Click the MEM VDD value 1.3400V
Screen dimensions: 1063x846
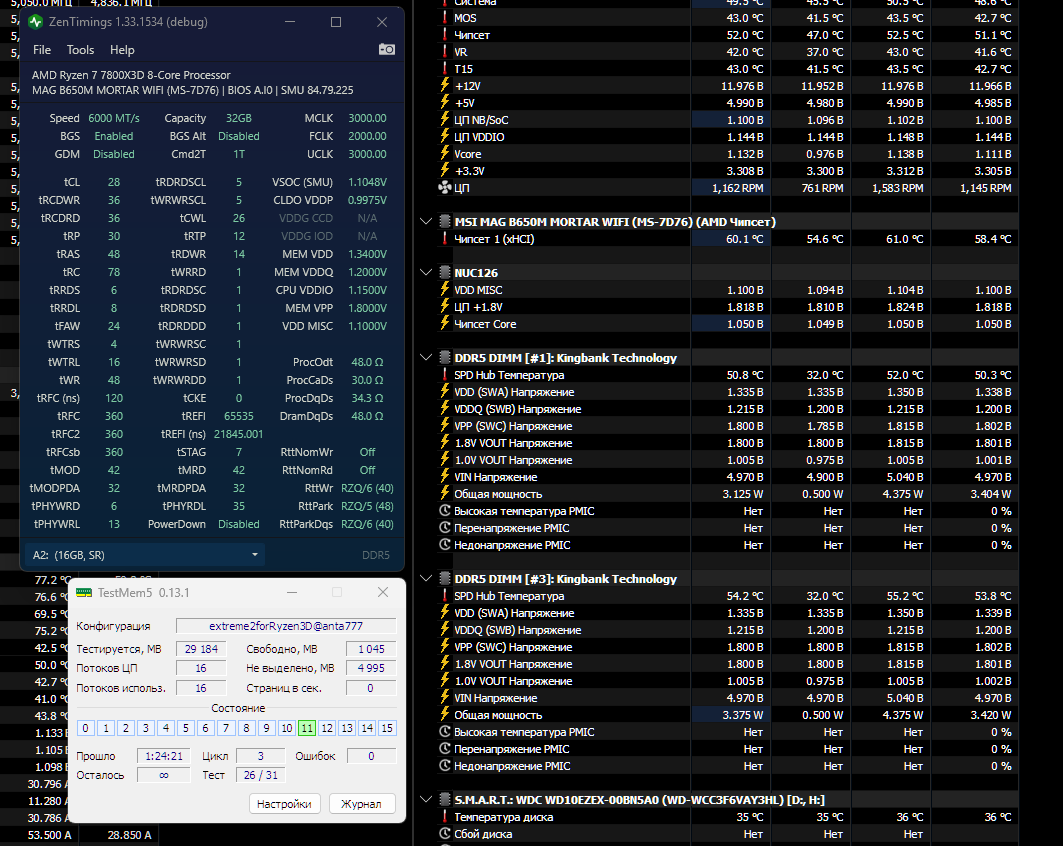coord(367,254)
